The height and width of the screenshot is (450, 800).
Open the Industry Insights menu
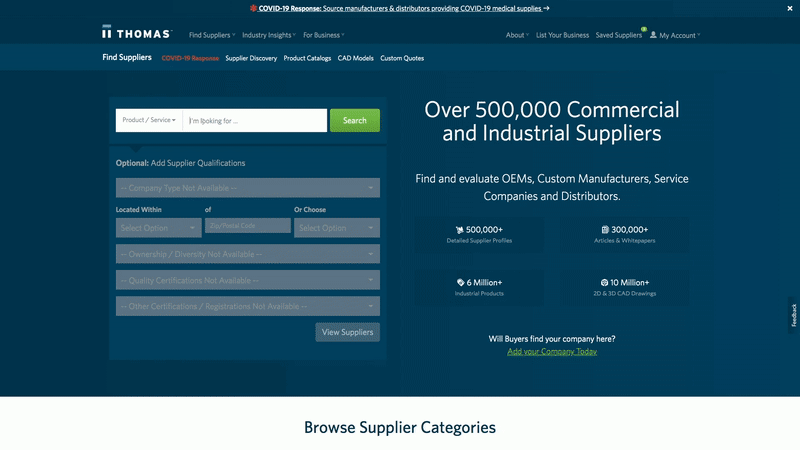pos(268,35)
